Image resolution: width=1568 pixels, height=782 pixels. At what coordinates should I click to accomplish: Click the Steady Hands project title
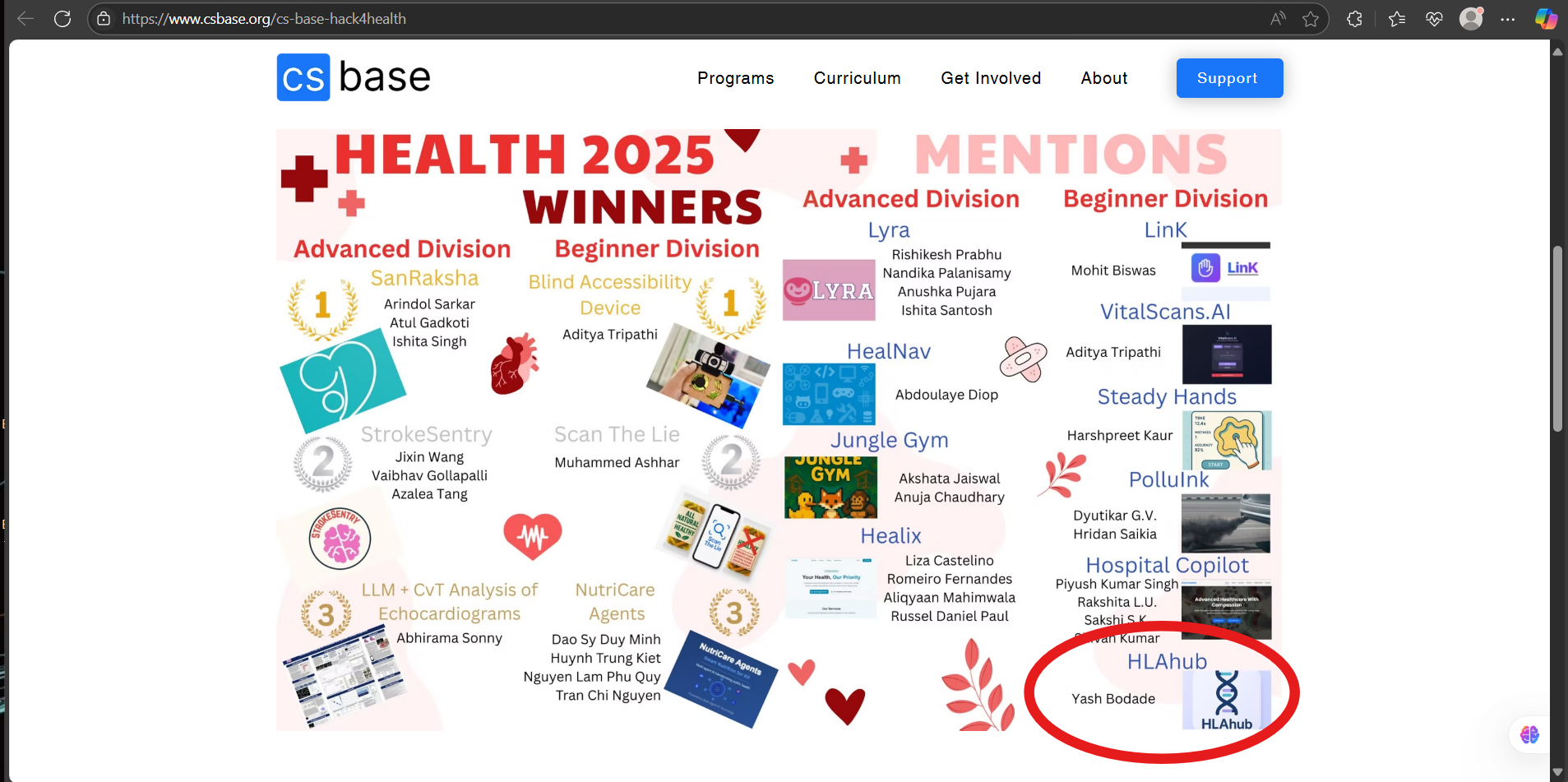tap(1168, 397)
